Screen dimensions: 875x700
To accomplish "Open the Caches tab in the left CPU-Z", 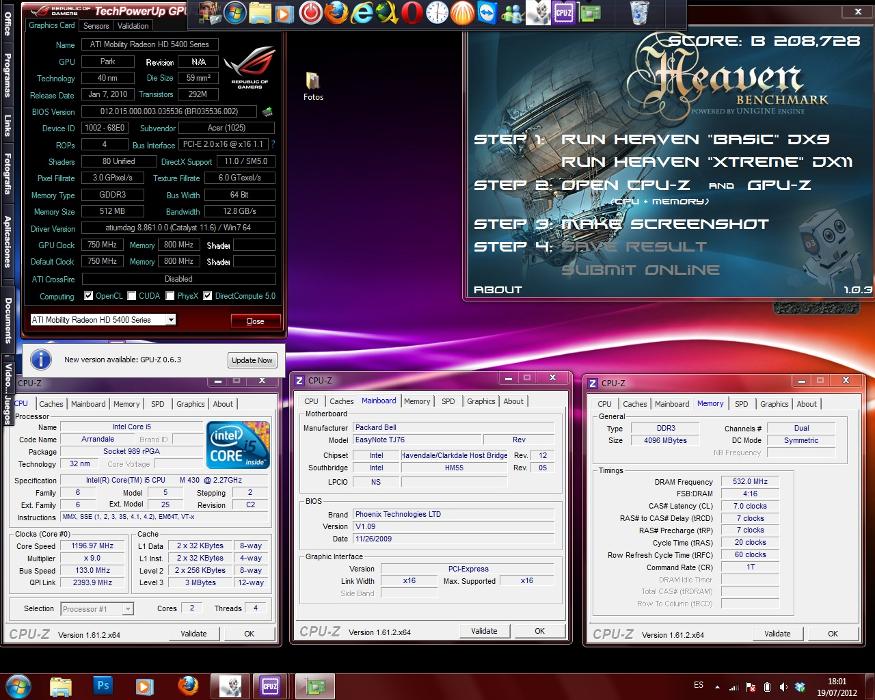I will pyautogui.click(x=51, y=404).
